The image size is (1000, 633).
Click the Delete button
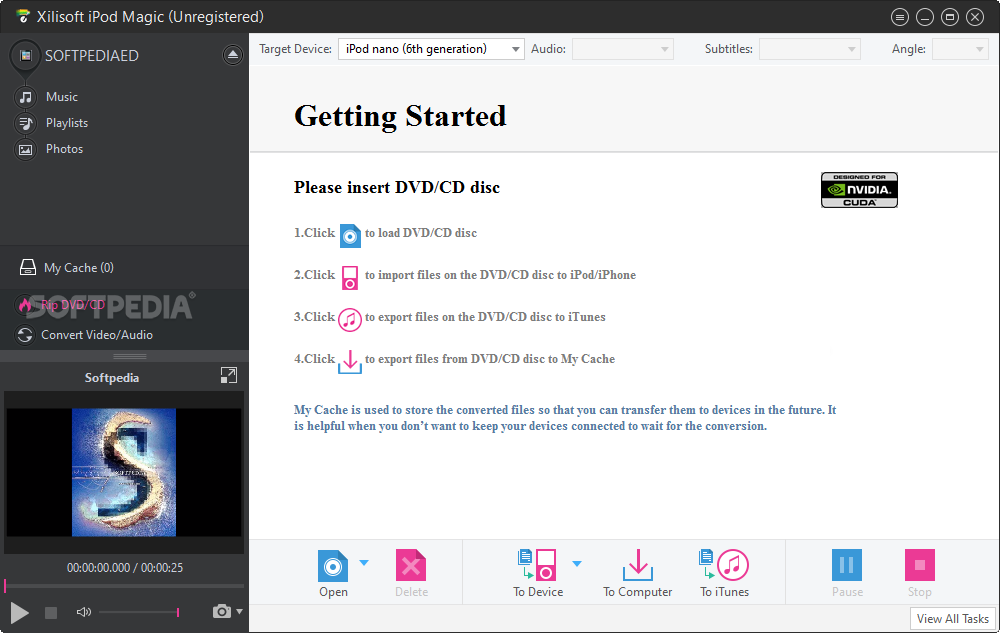tap(411, 573)
